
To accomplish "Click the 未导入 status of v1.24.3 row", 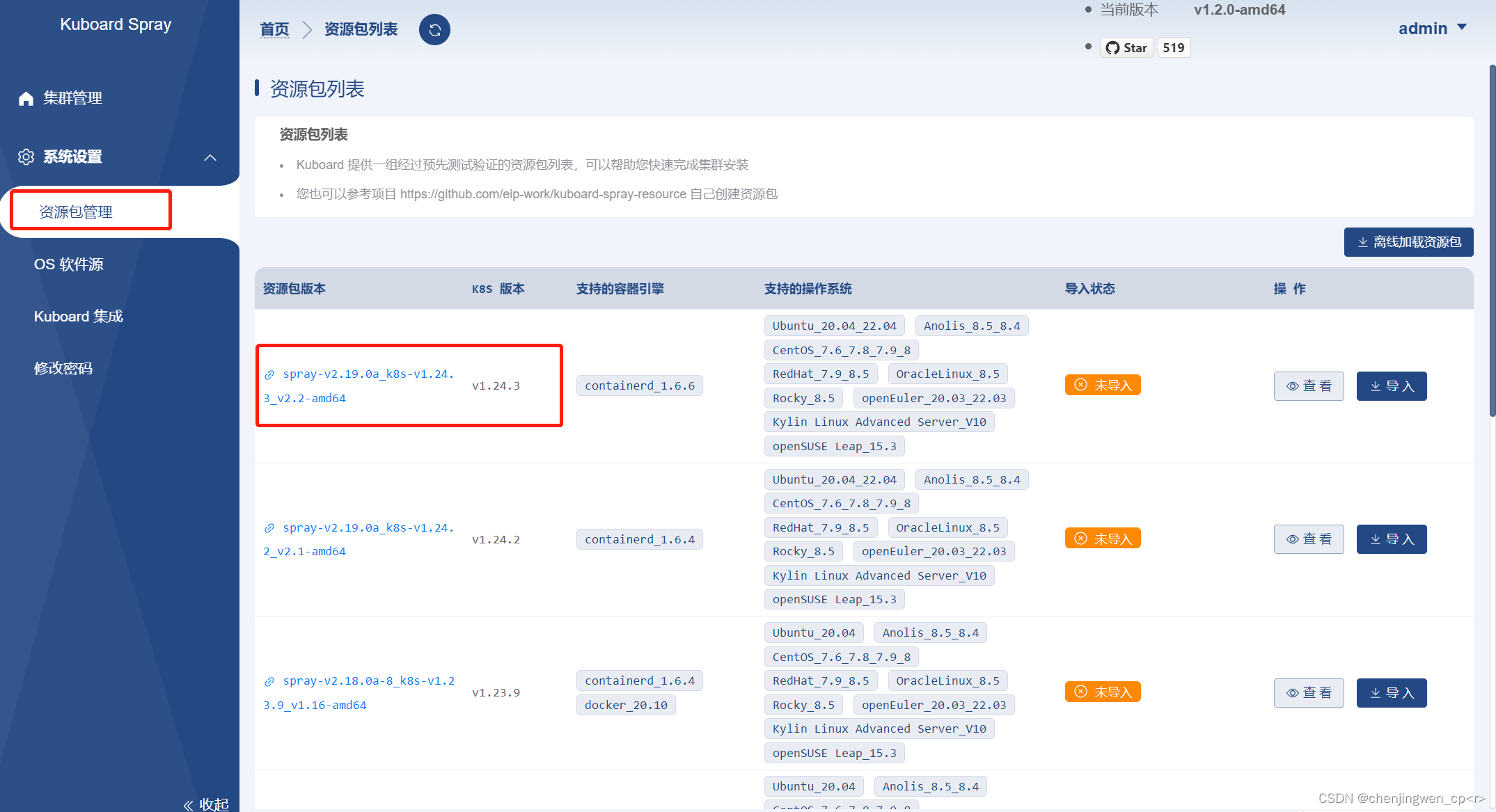I will (1103, 385).
